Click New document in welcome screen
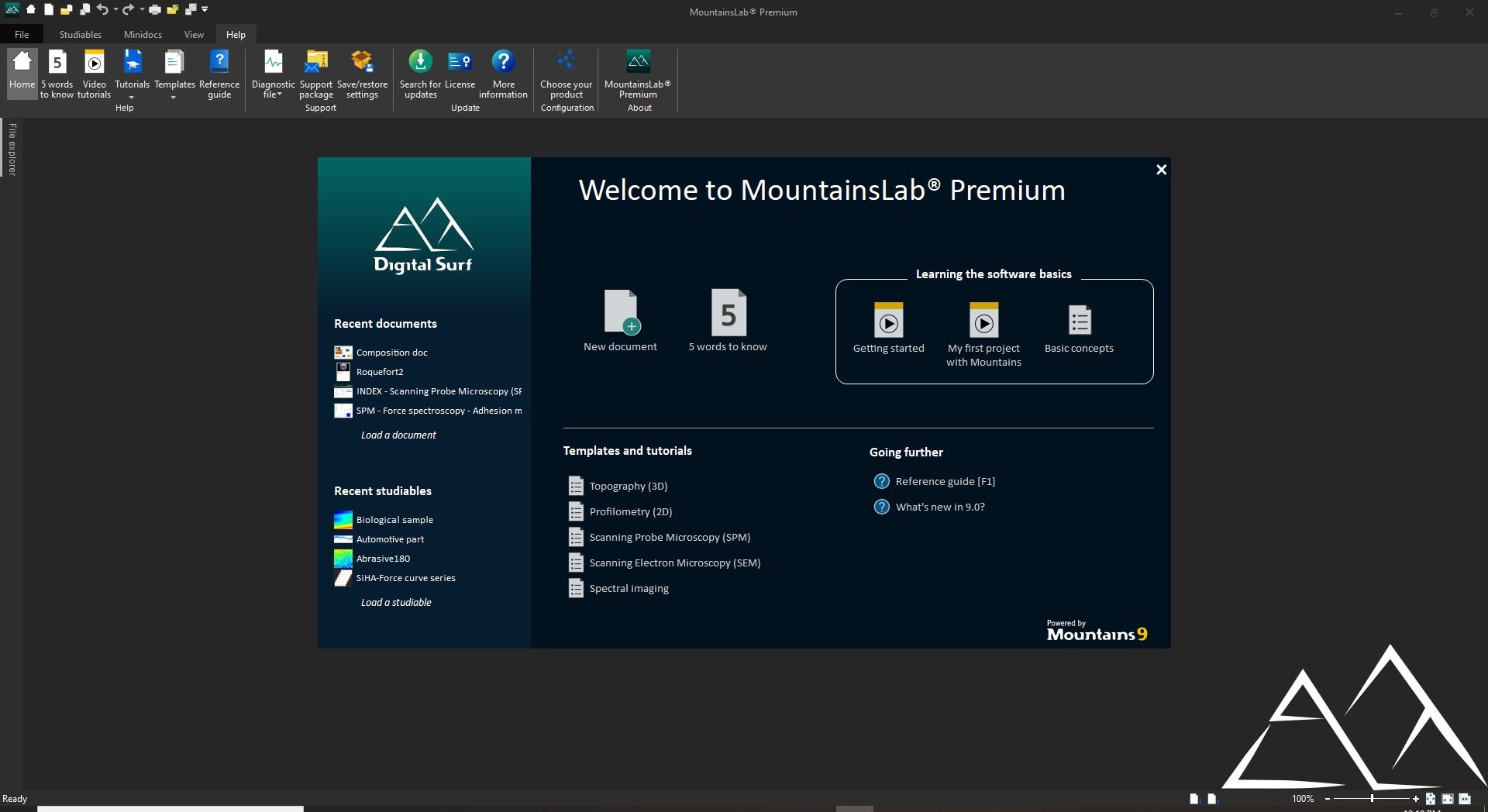 pos(620,321)
